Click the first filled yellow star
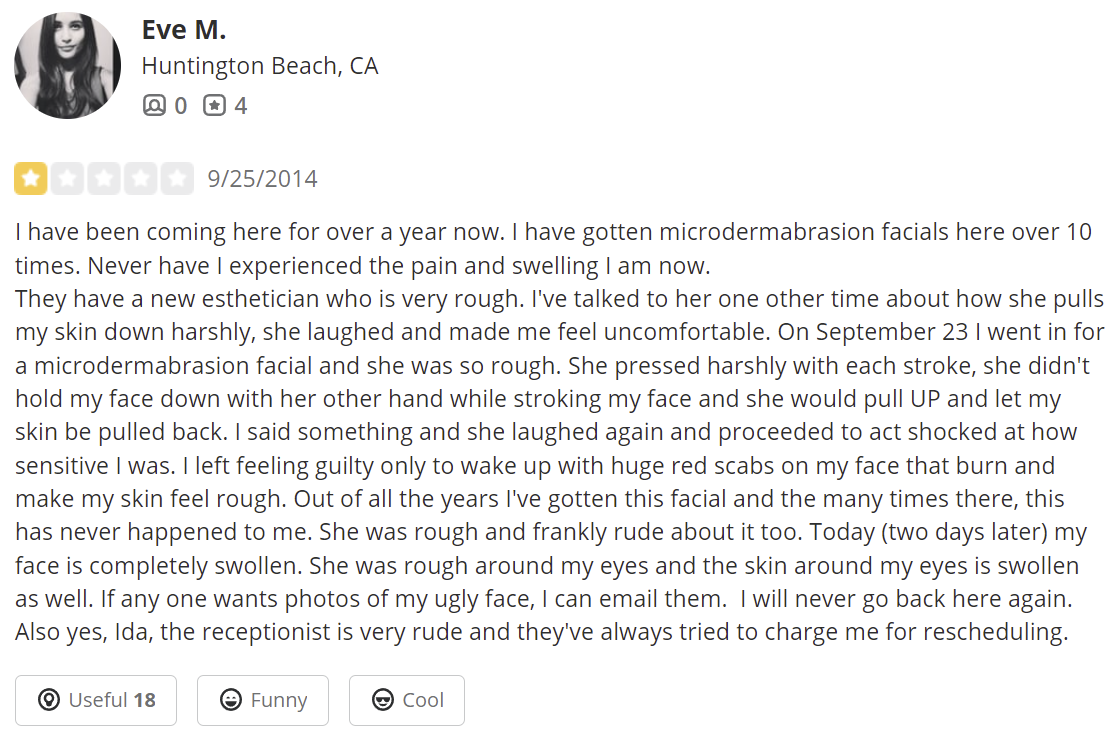 click(31, 178)
